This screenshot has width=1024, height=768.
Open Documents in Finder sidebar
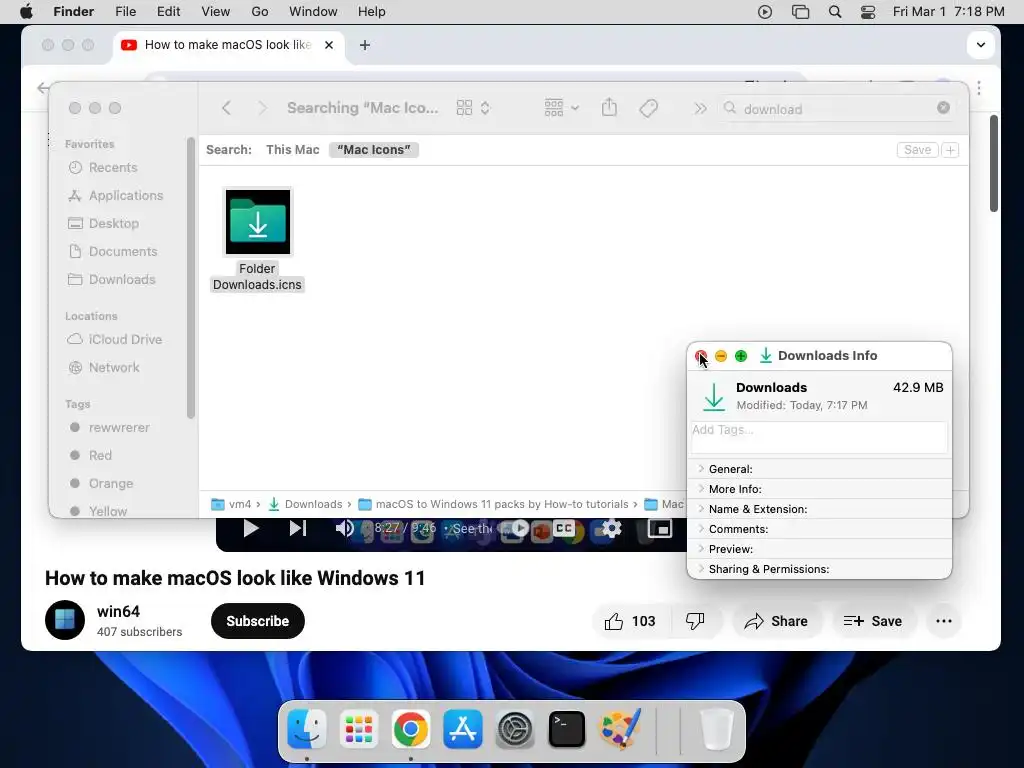point(122,251)
